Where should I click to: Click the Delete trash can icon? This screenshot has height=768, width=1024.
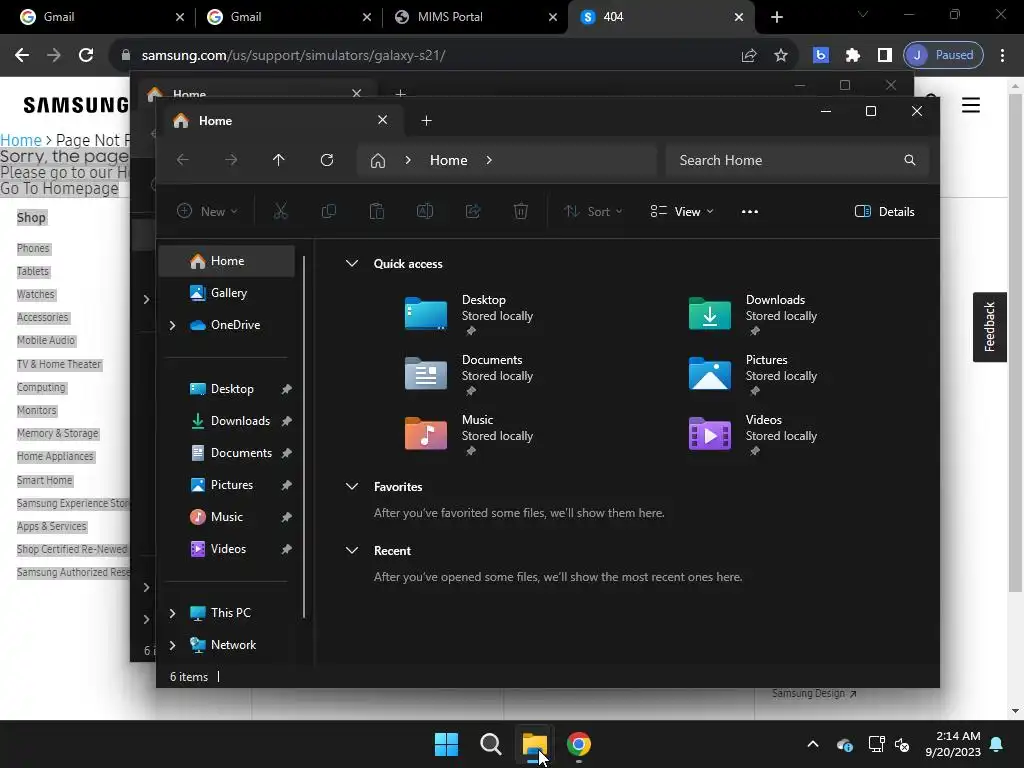(520, 211)
